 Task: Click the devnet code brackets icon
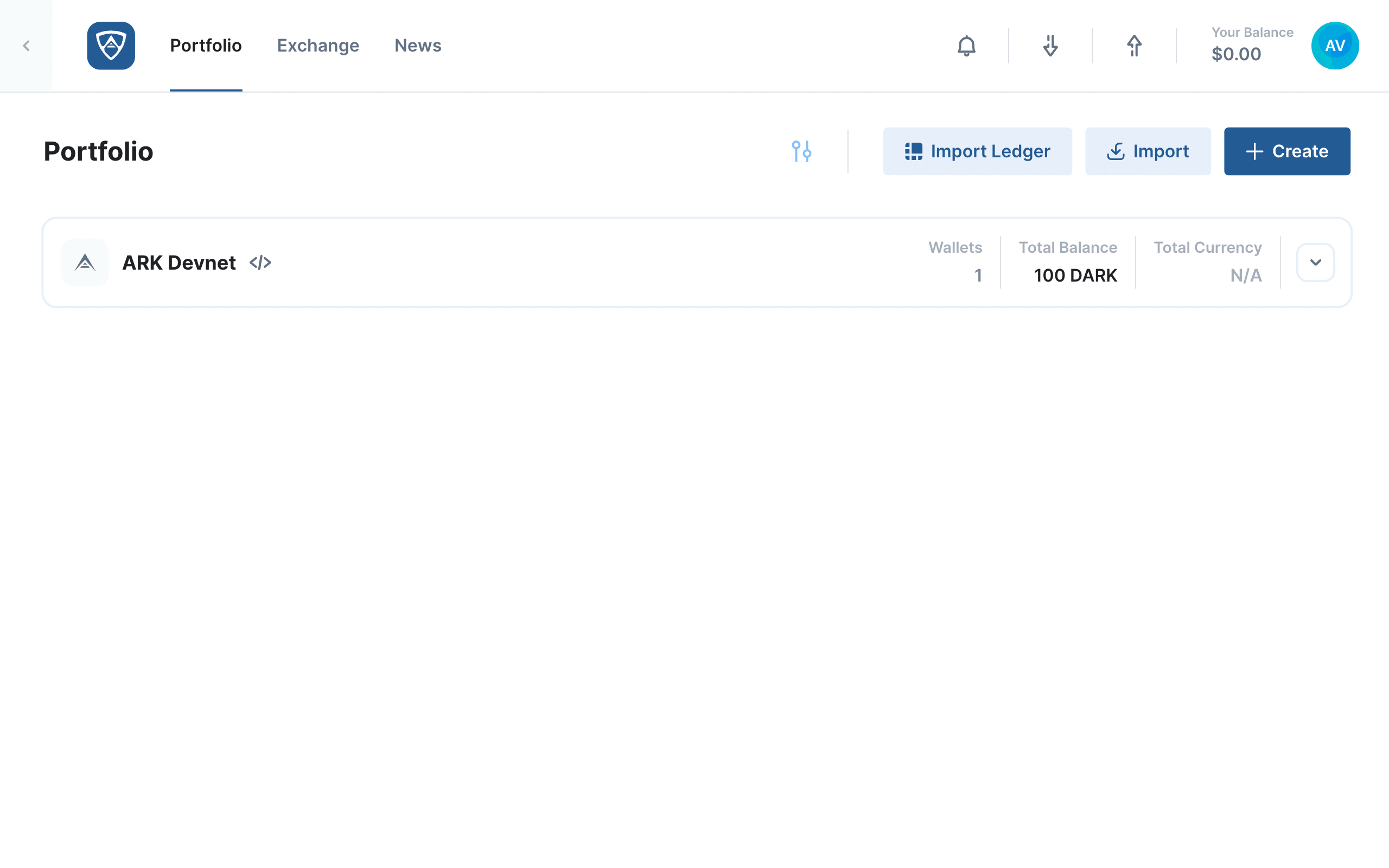260,263
